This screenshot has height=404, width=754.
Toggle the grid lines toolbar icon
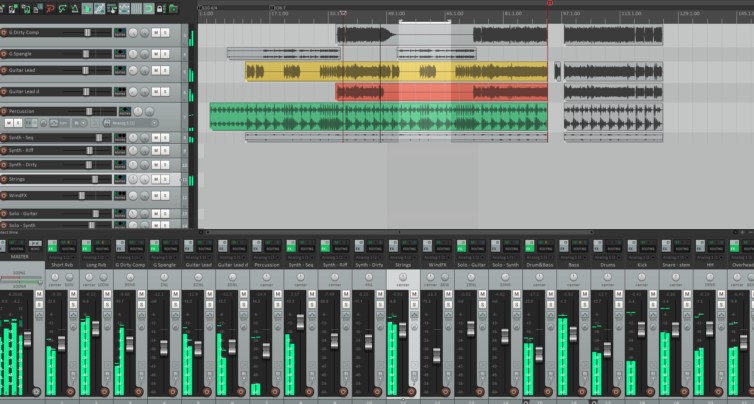(137, 9)
